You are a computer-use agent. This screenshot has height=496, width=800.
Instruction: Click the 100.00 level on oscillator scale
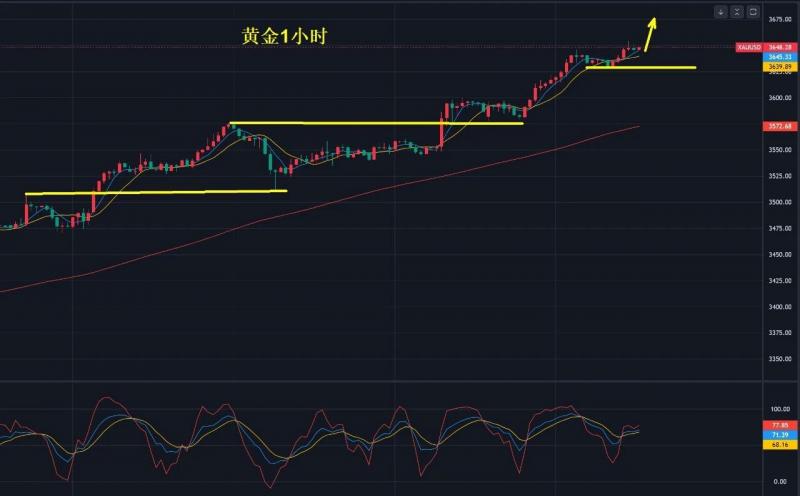(x=780, y=409)
